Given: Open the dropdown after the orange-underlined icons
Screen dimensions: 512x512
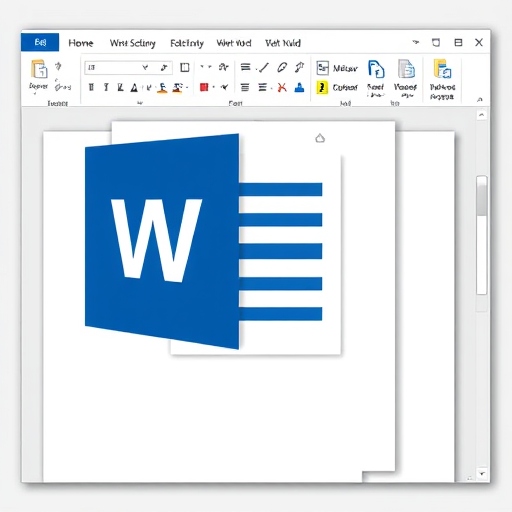Looking at the screenshot, I should pos(187,88).
